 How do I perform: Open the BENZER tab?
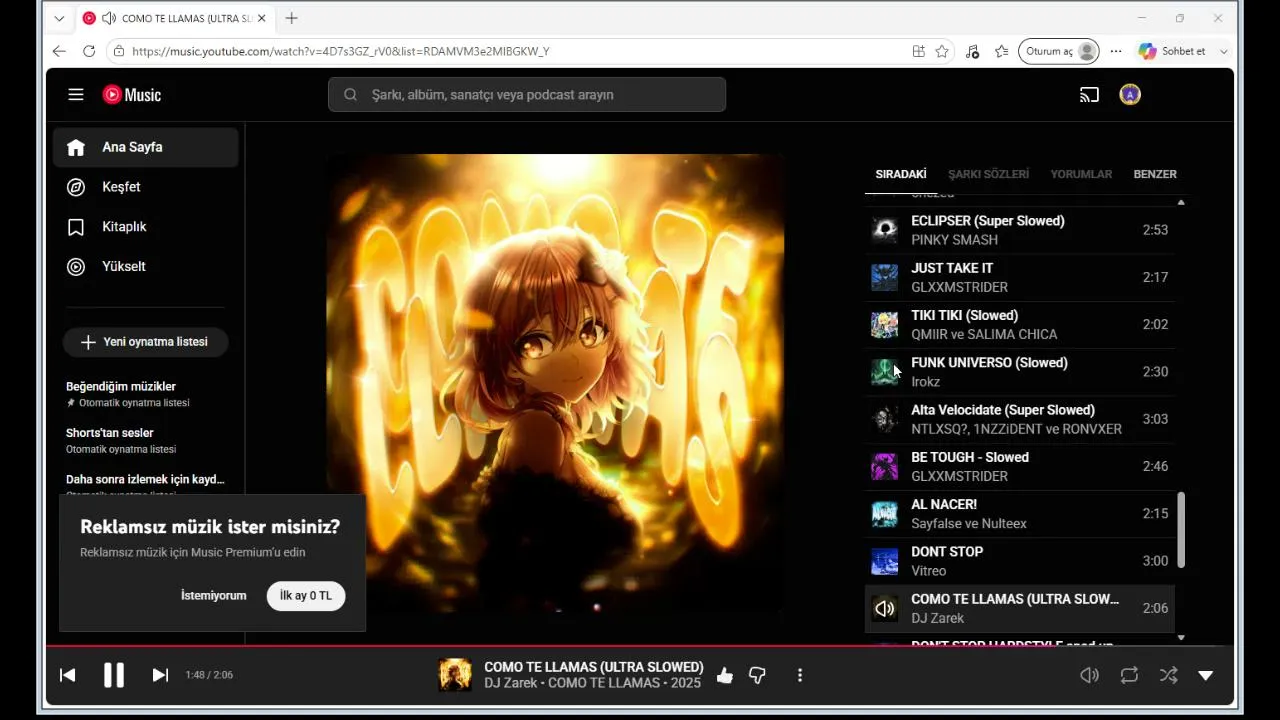1155,174
